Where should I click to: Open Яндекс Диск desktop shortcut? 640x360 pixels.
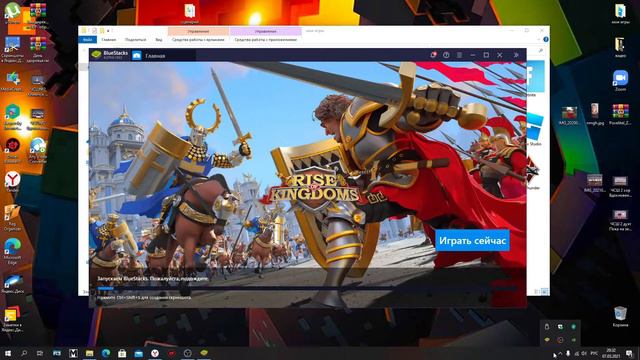[13, 284]
